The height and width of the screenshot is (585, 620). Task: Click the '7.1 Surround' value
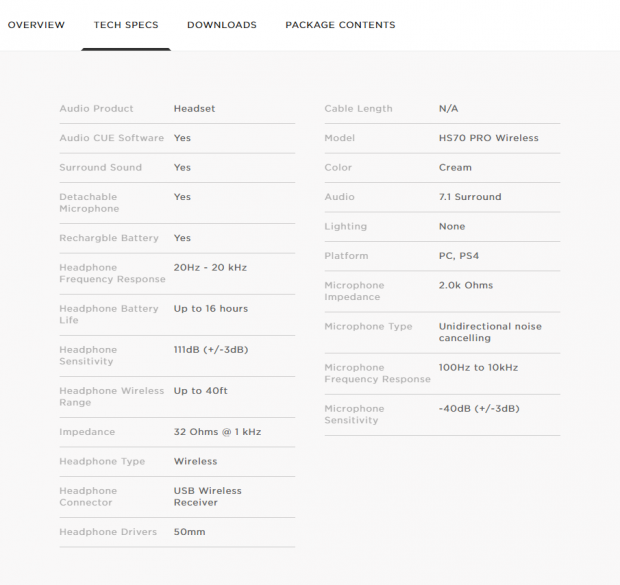tap(470, 197)
